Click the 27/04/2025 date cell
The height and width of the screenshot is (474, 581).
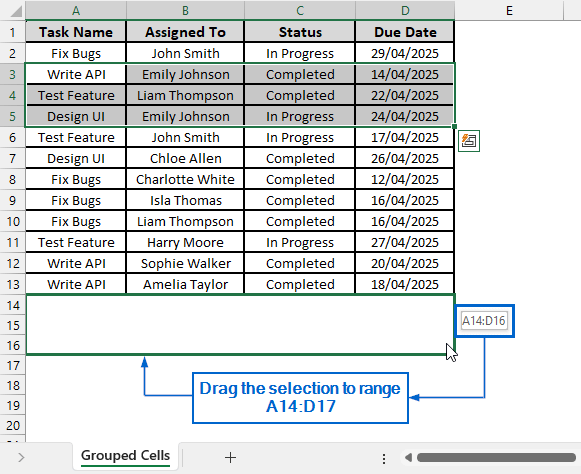(405, 243)
